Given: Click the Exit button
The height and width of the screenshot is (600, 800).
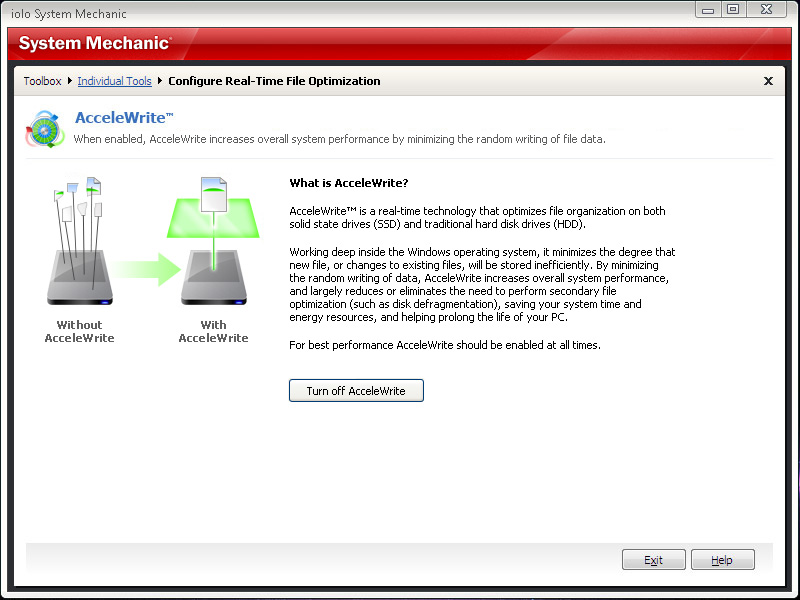Looking at the screenshot, I should [x=654, y=560].
